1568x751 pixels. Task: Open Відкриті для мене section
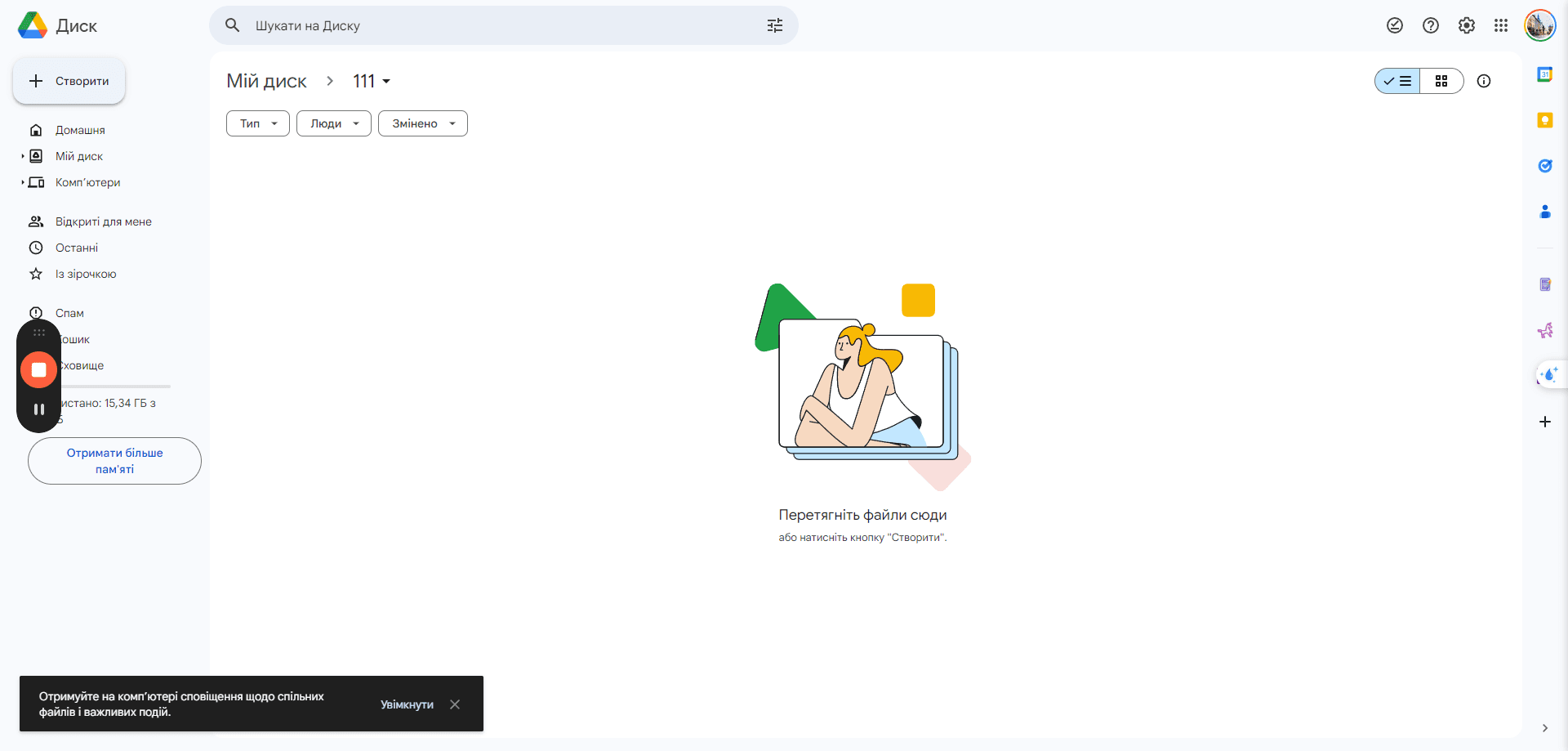(104, 221)
